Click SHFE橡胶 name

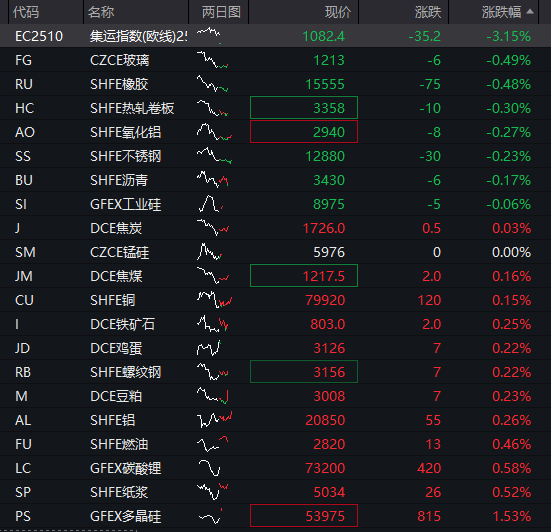pos(119,84)
